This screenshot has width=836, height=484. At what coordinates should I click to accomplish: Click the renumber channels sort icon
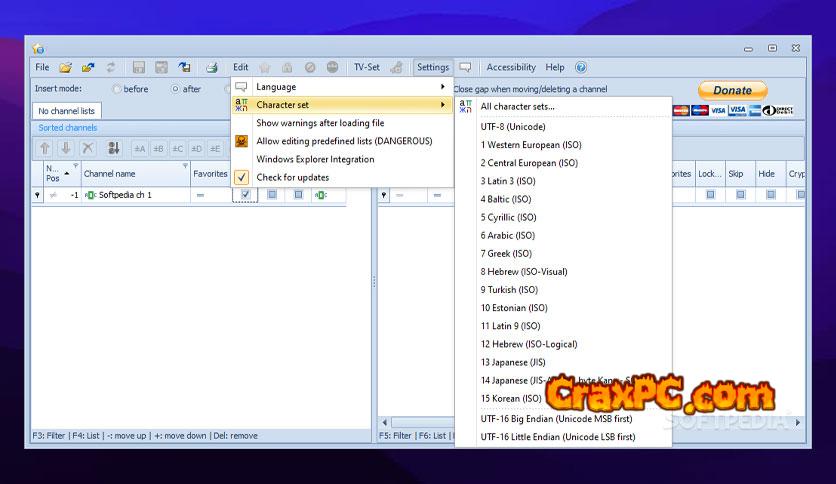click(x=113, y=148)
